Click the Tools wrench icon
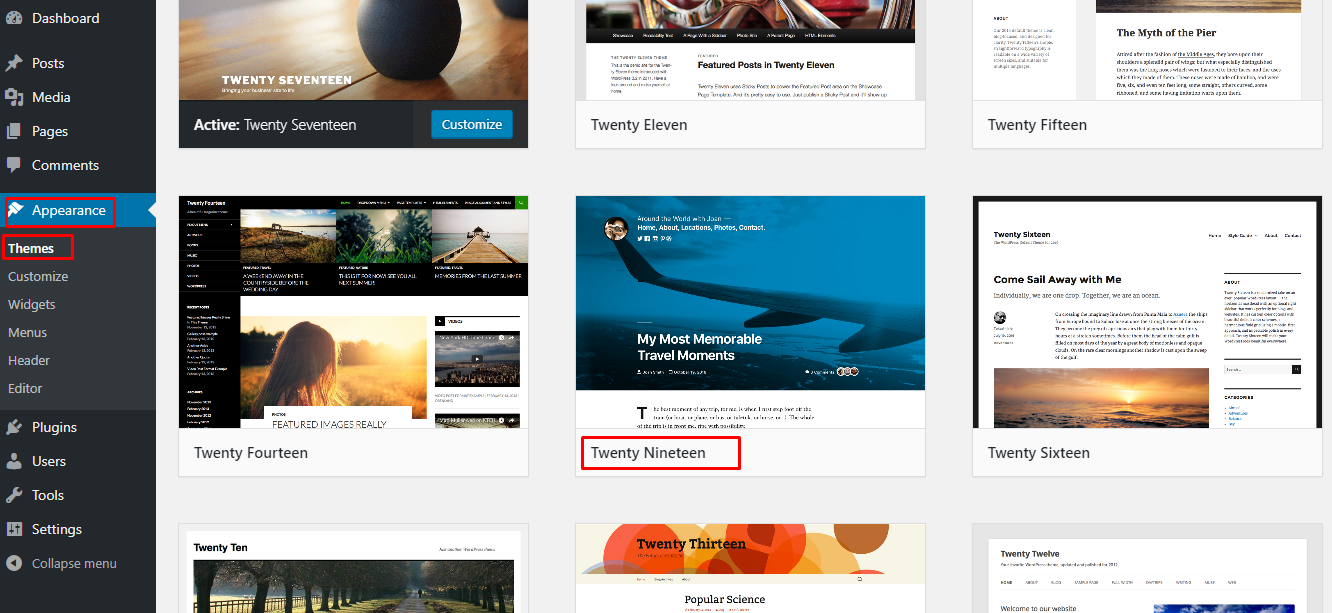Screen dimensions: 1332x613 14,495
